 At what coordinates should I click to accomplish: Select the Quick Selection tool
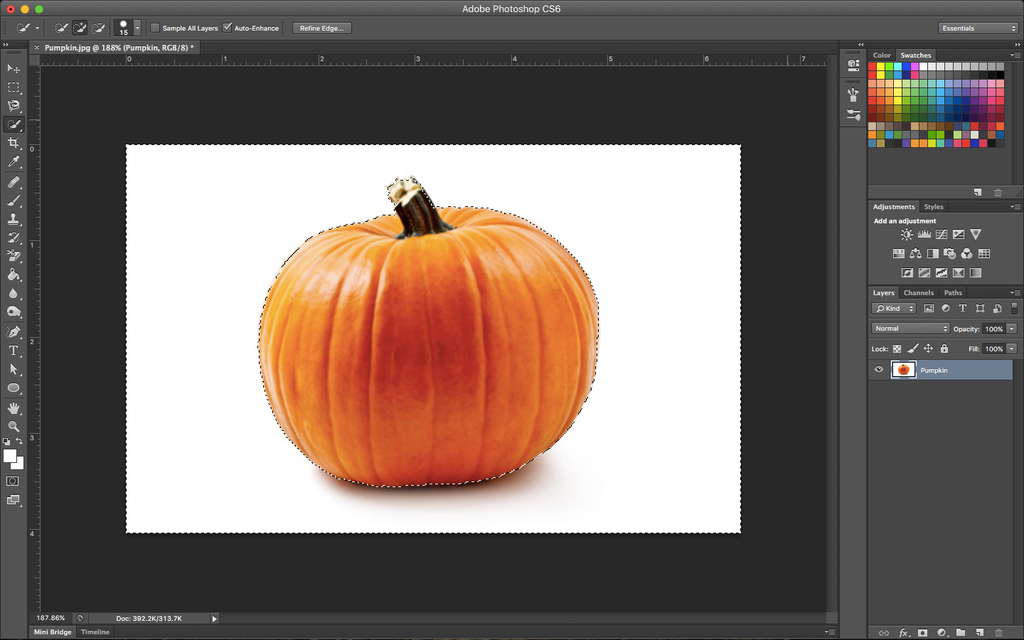[x=14, y=125]
